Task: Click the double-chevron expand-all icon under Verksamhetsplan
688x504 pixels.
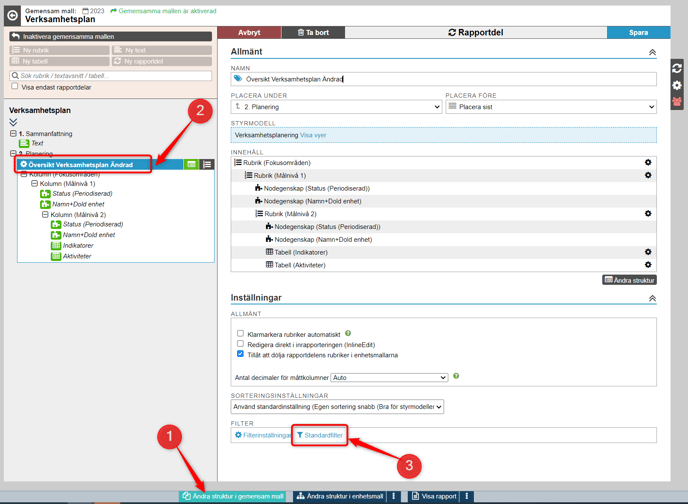Action: coord(13,122)
